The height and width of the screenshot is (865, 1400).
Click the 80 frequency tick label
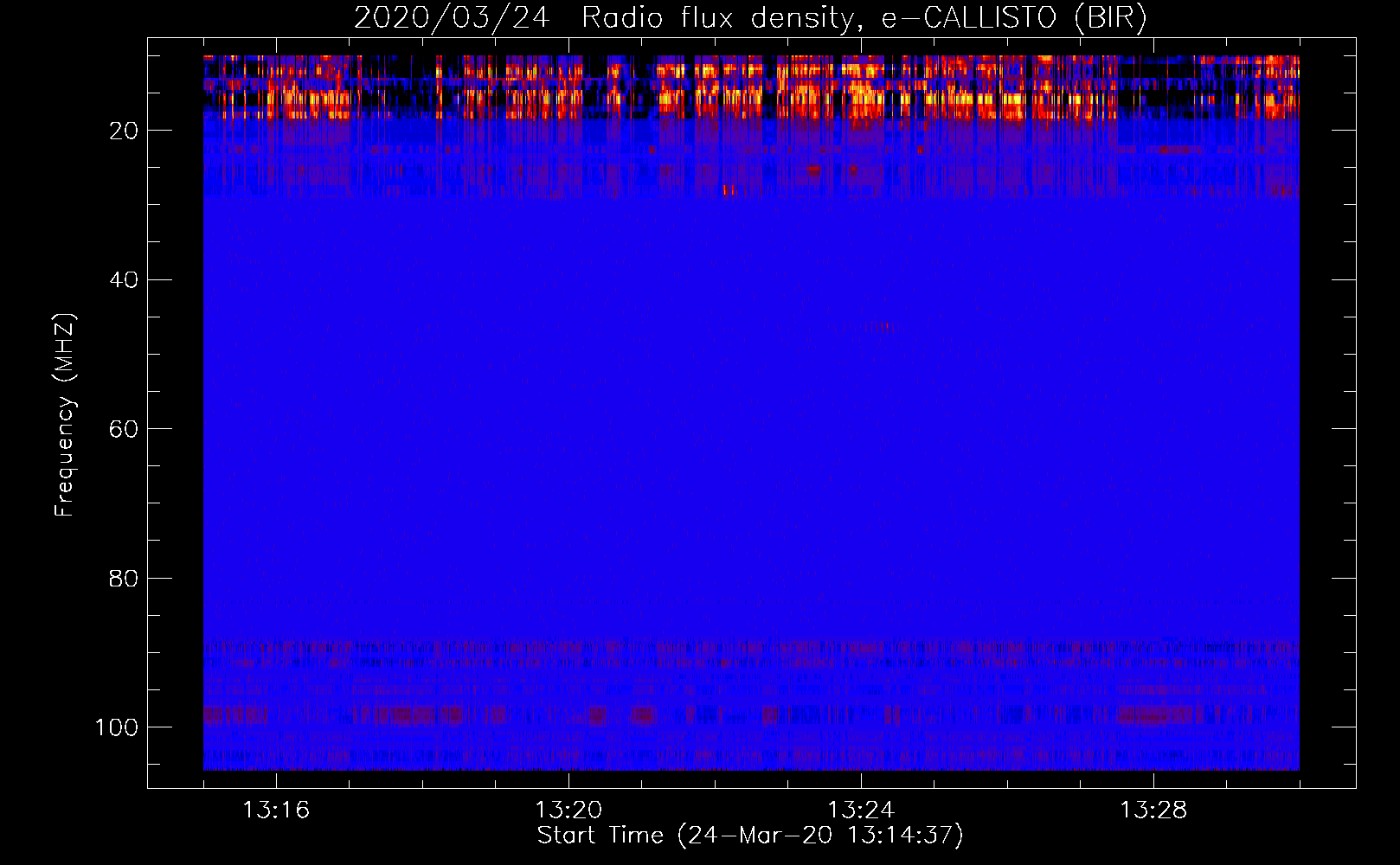click(x=124, y=579)
